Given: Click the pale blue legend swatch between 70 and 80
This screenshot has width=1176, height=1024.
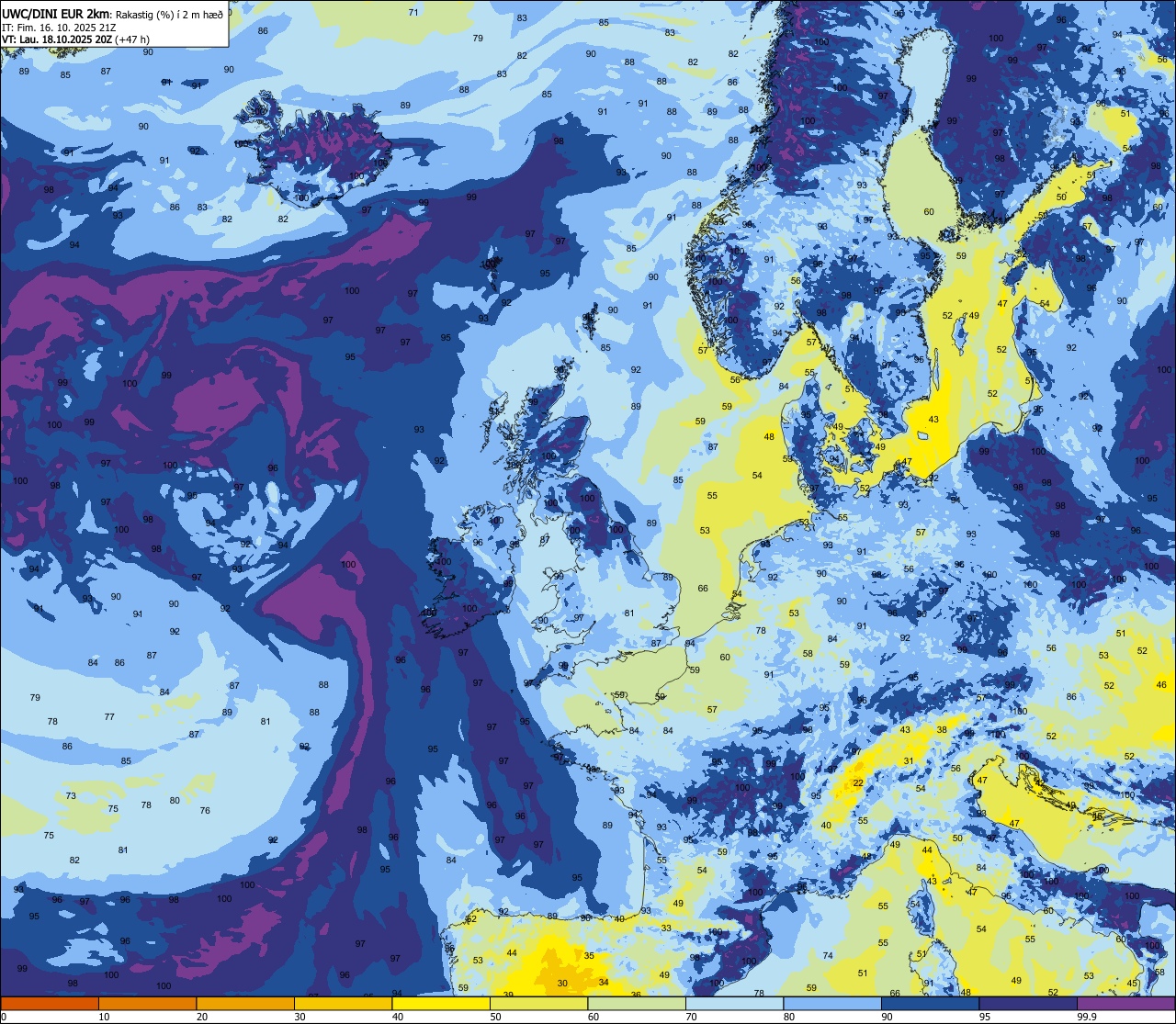Looking at the screenshot, I should [734, 1003].
